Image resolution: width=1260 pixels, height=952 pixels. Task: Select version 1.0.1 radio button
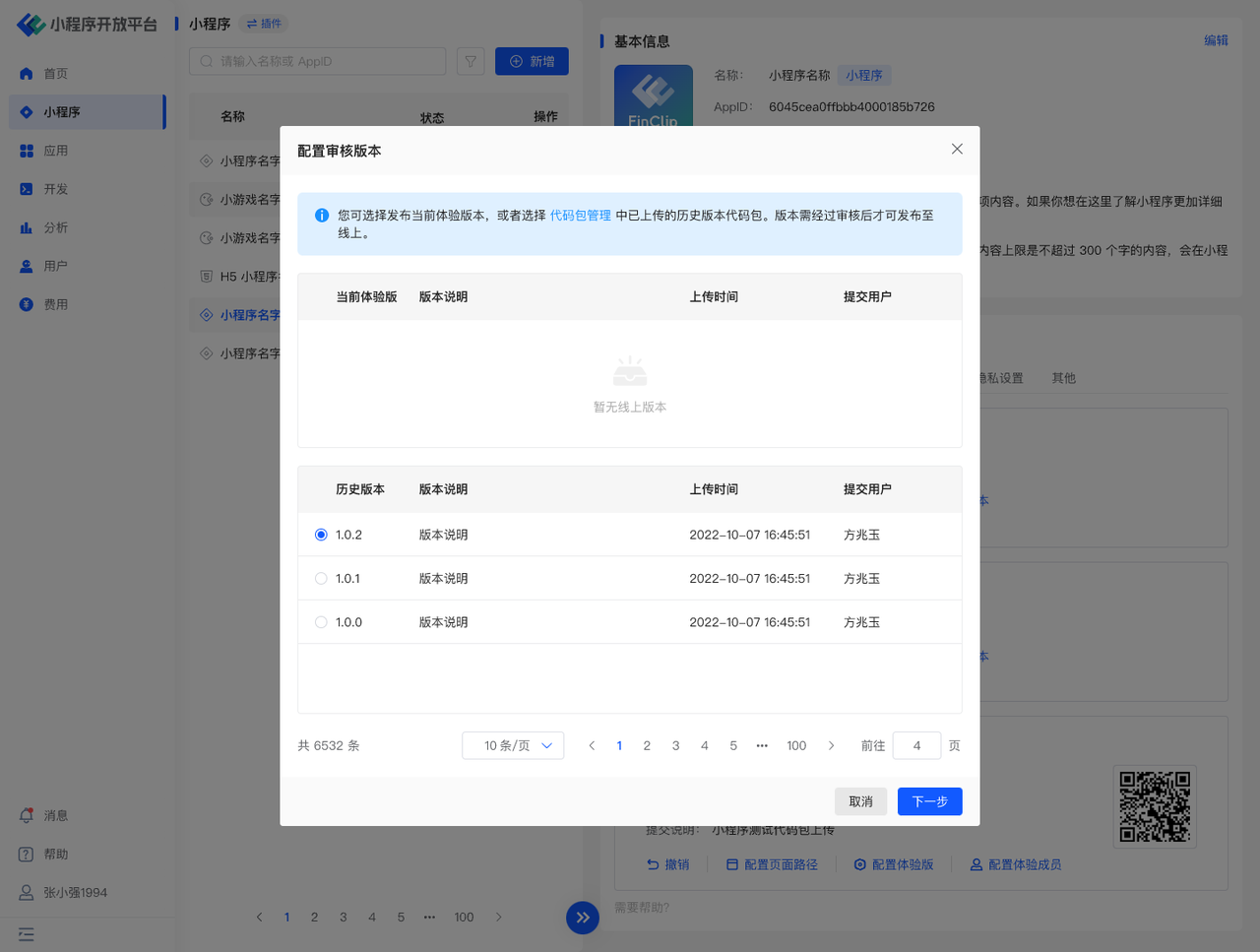[321, 579]
